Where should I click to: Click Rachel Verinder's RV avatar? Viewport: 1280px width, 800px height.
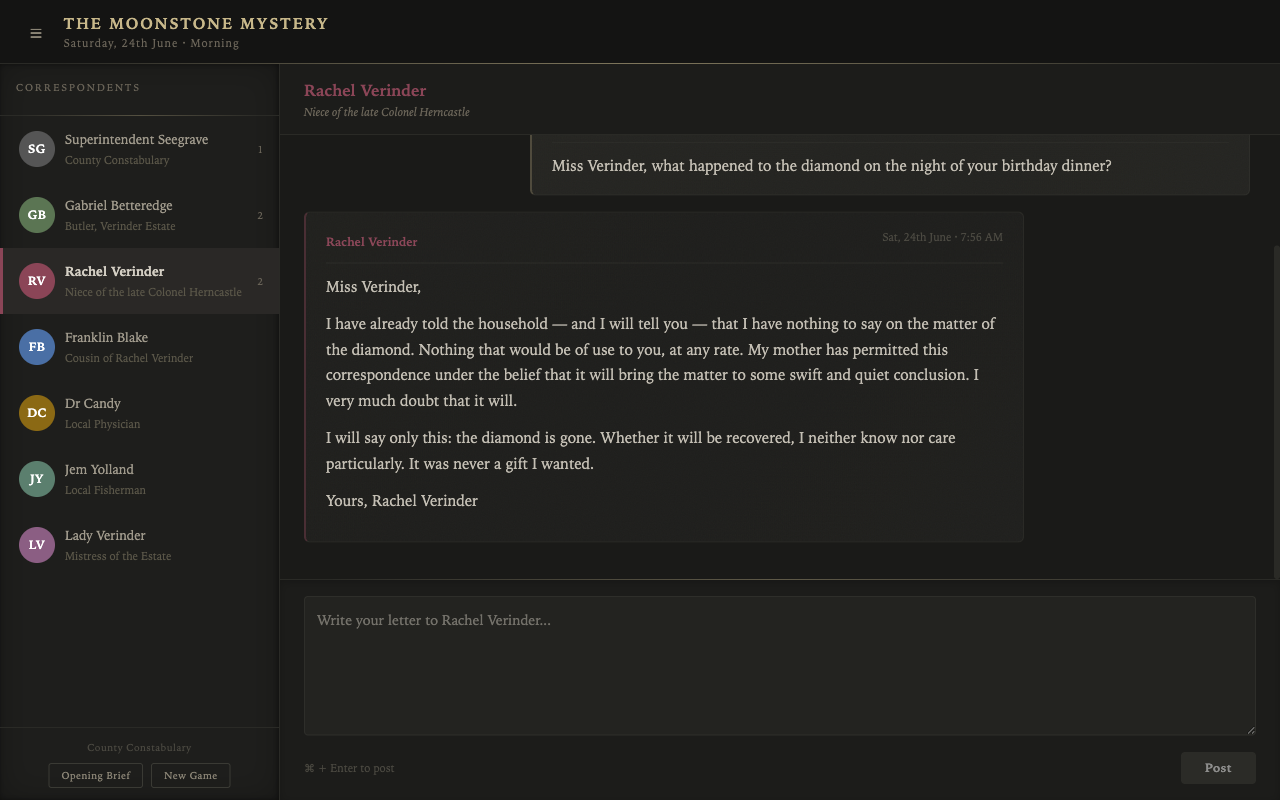37,281
